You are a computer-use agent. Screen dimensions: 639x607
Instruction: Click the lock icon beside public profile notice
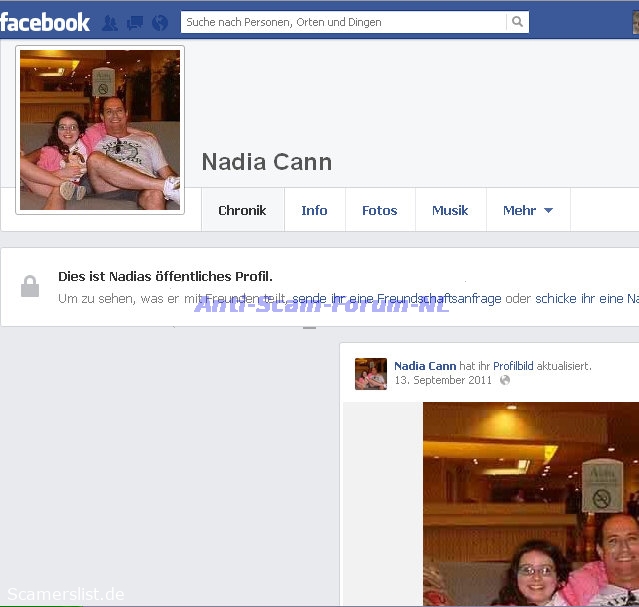tap(30, 287)
